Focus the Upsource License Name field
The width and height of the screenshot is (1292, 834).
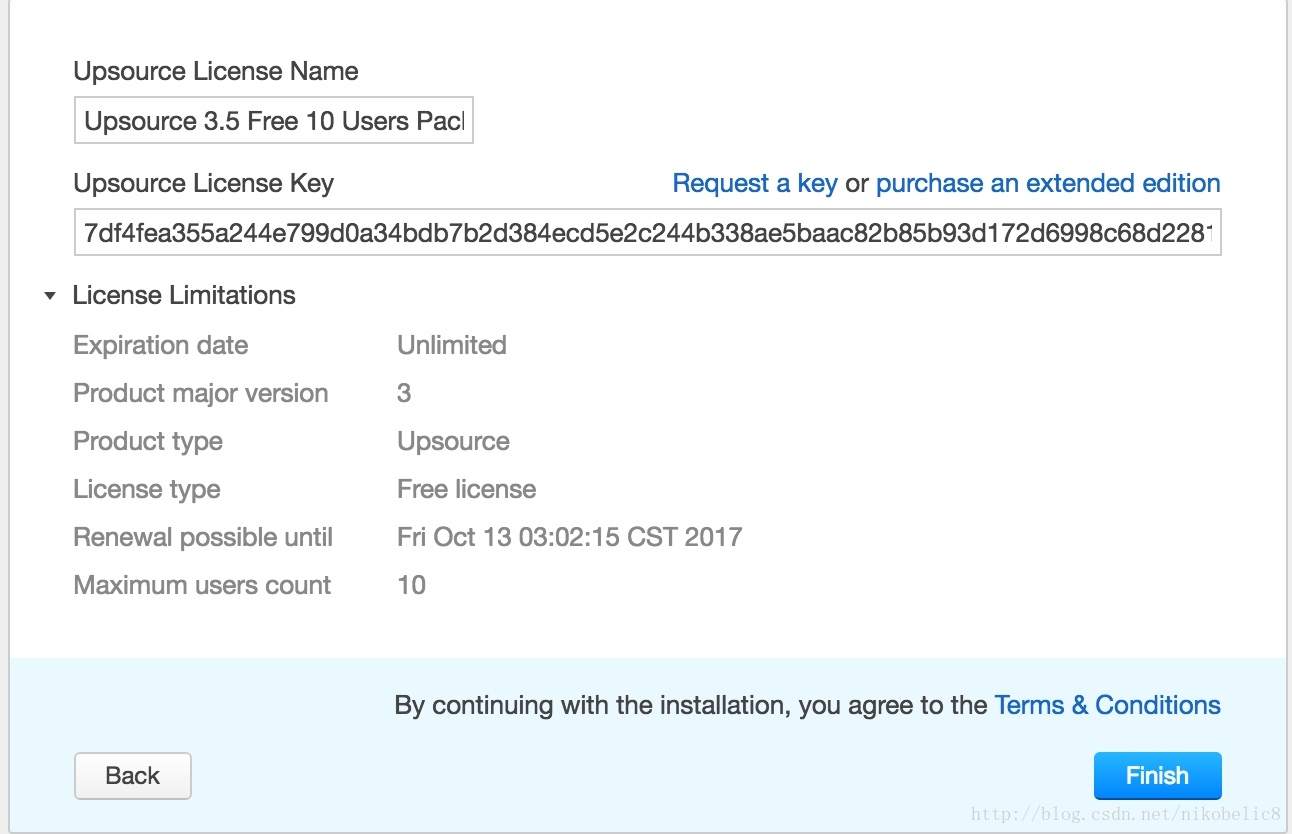pos(273,121)
